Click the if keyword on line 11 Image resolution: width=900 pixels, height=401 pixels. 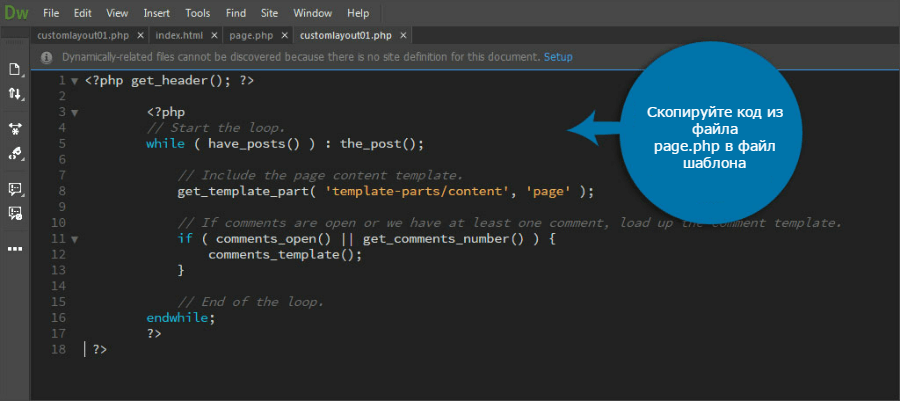coord(185,239)
